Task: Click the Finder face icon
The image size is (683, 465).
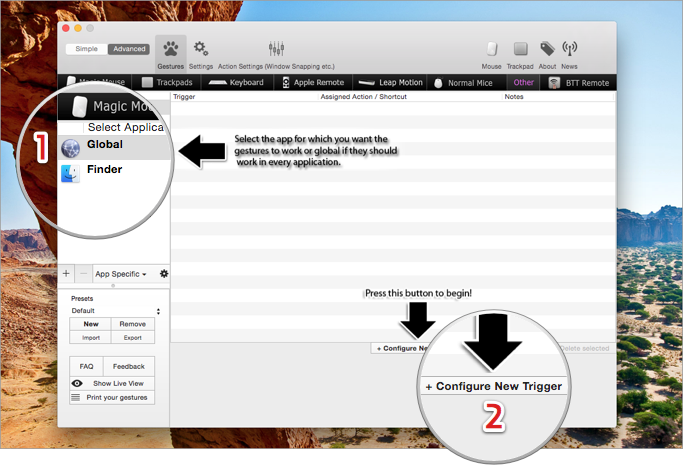Action: point(70,173)
